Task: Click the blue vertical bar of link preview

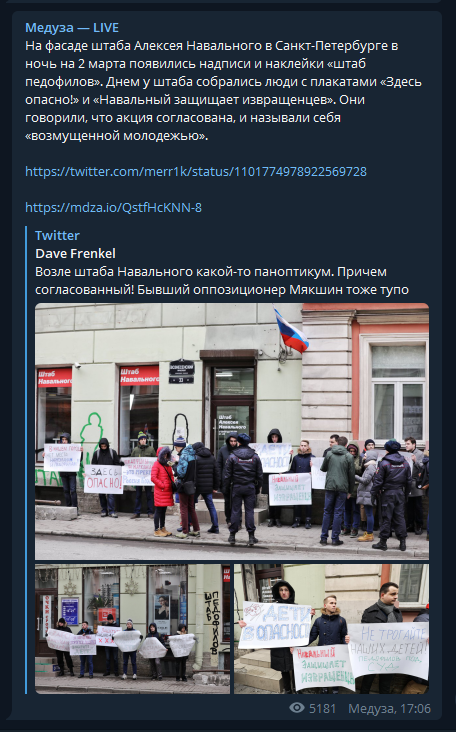Action: coord(27,460)
